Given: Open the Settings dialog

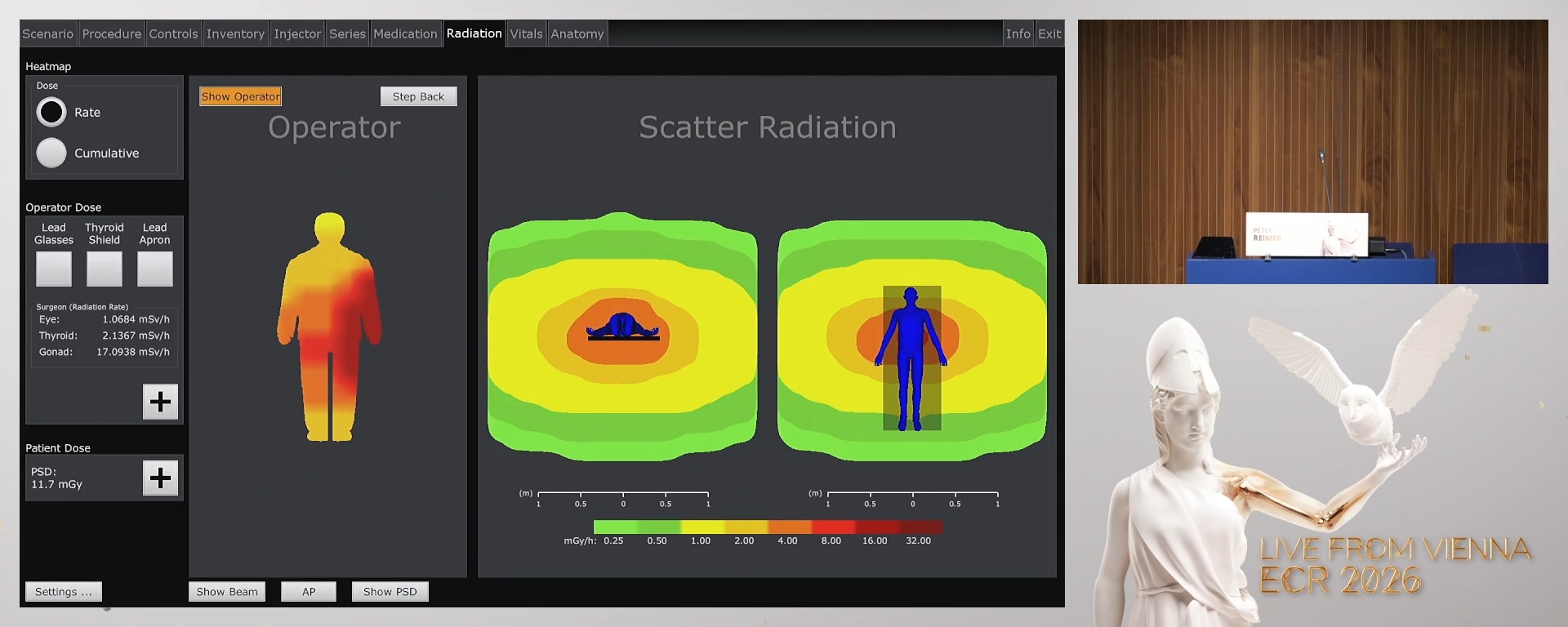Looking at the screenshot, I should (64, 592).
